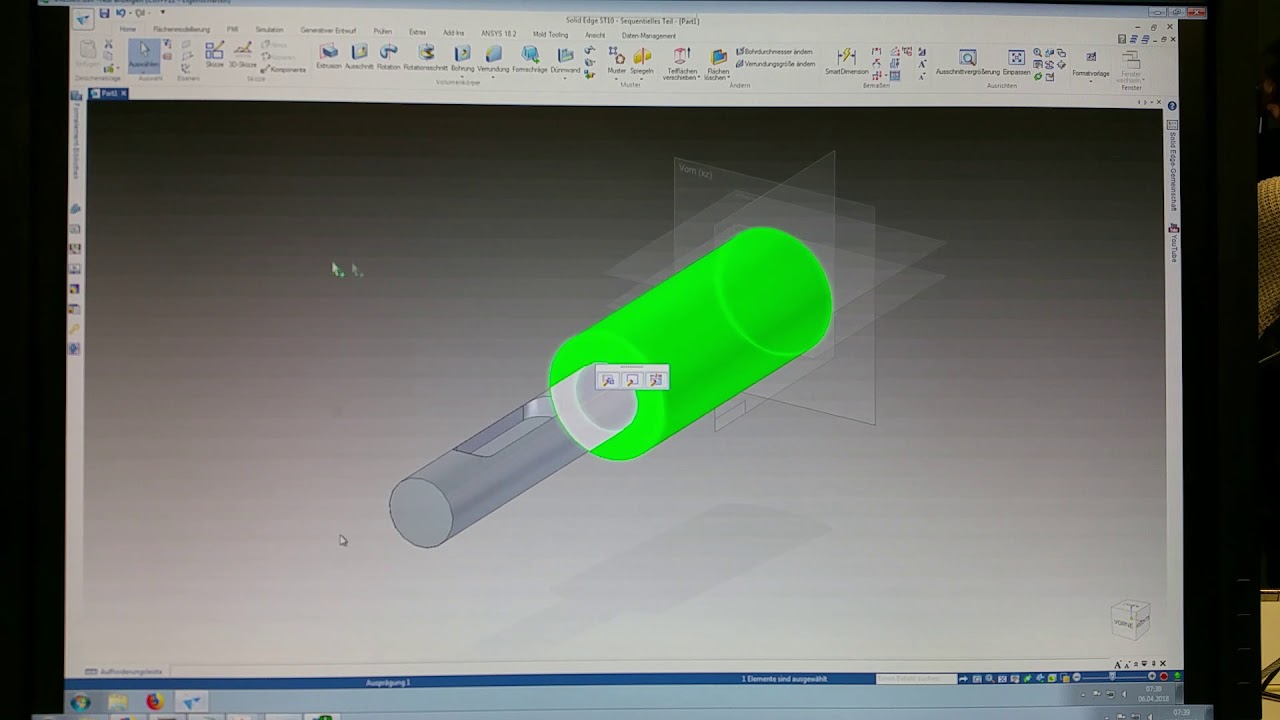Click the Spiegeln mirror tool
Image resolution: width=1280 pixels, height=720 pixels.
pyautogui.click(x=642, y=61)
